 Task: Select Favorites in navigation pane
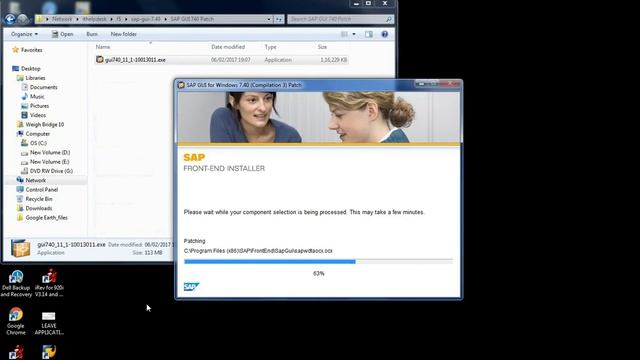click(x=31, y=50)
